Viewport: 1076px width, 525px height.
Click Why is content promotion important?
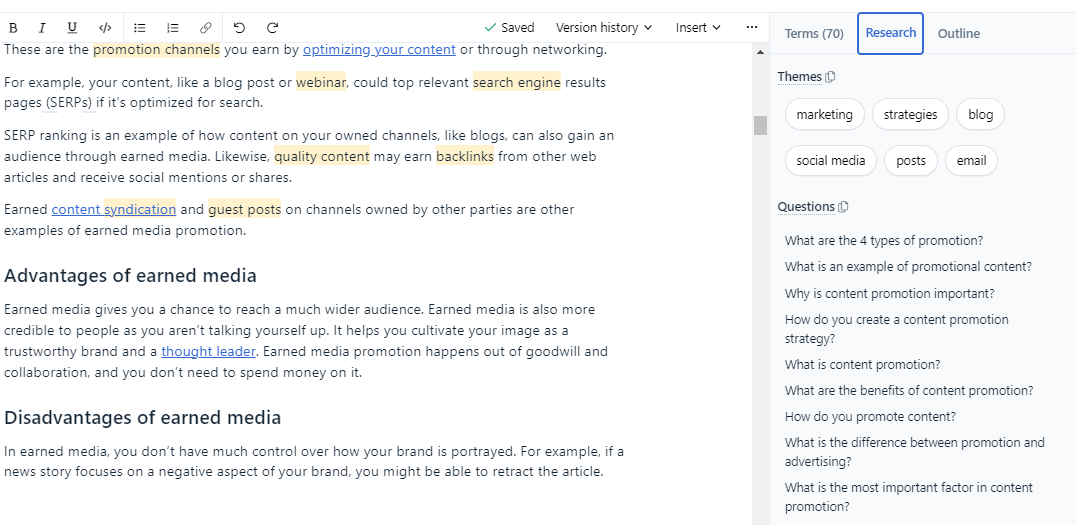[889, 294]
